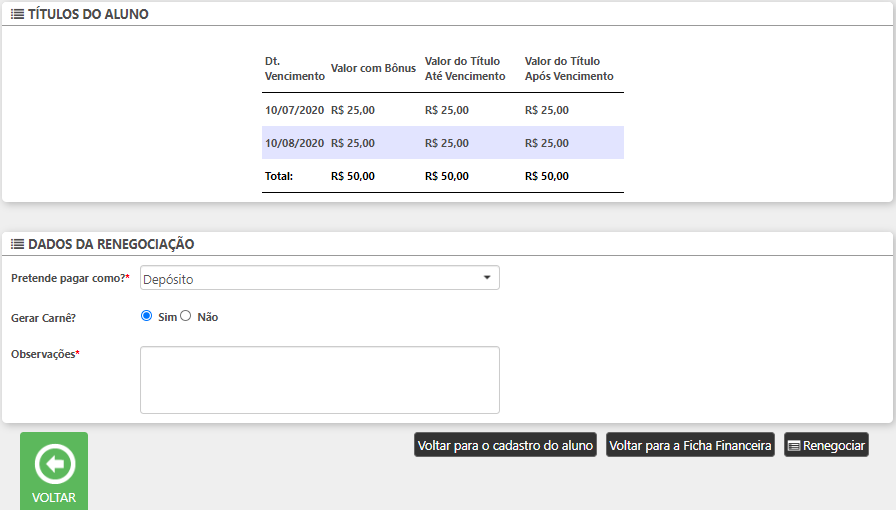The width and height of the screenshot is (896, 510).
Task: Click the list icon beside Dados da Renegociação
Action: click(x=17, y=244)
